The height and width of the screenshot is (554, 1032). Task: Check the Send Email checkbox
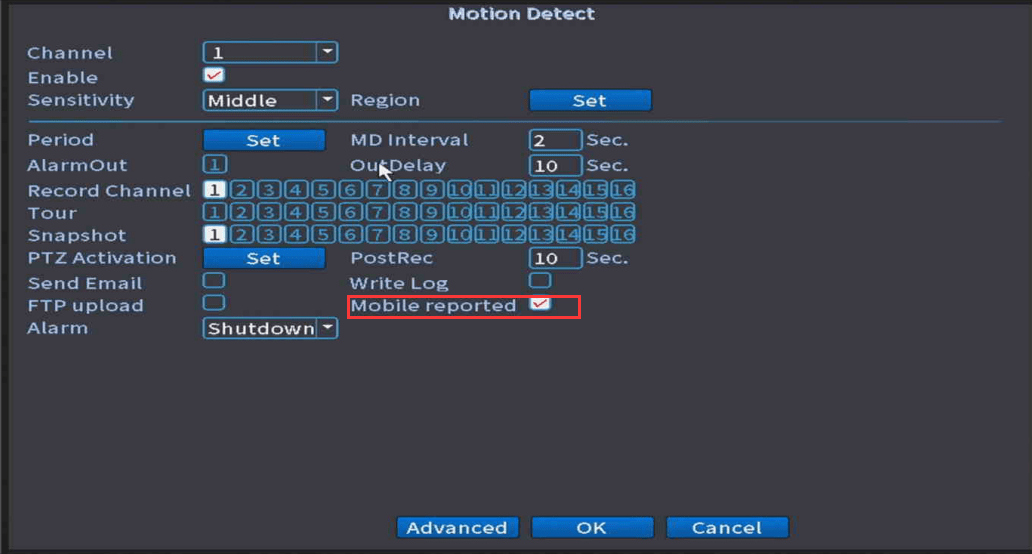214,281
